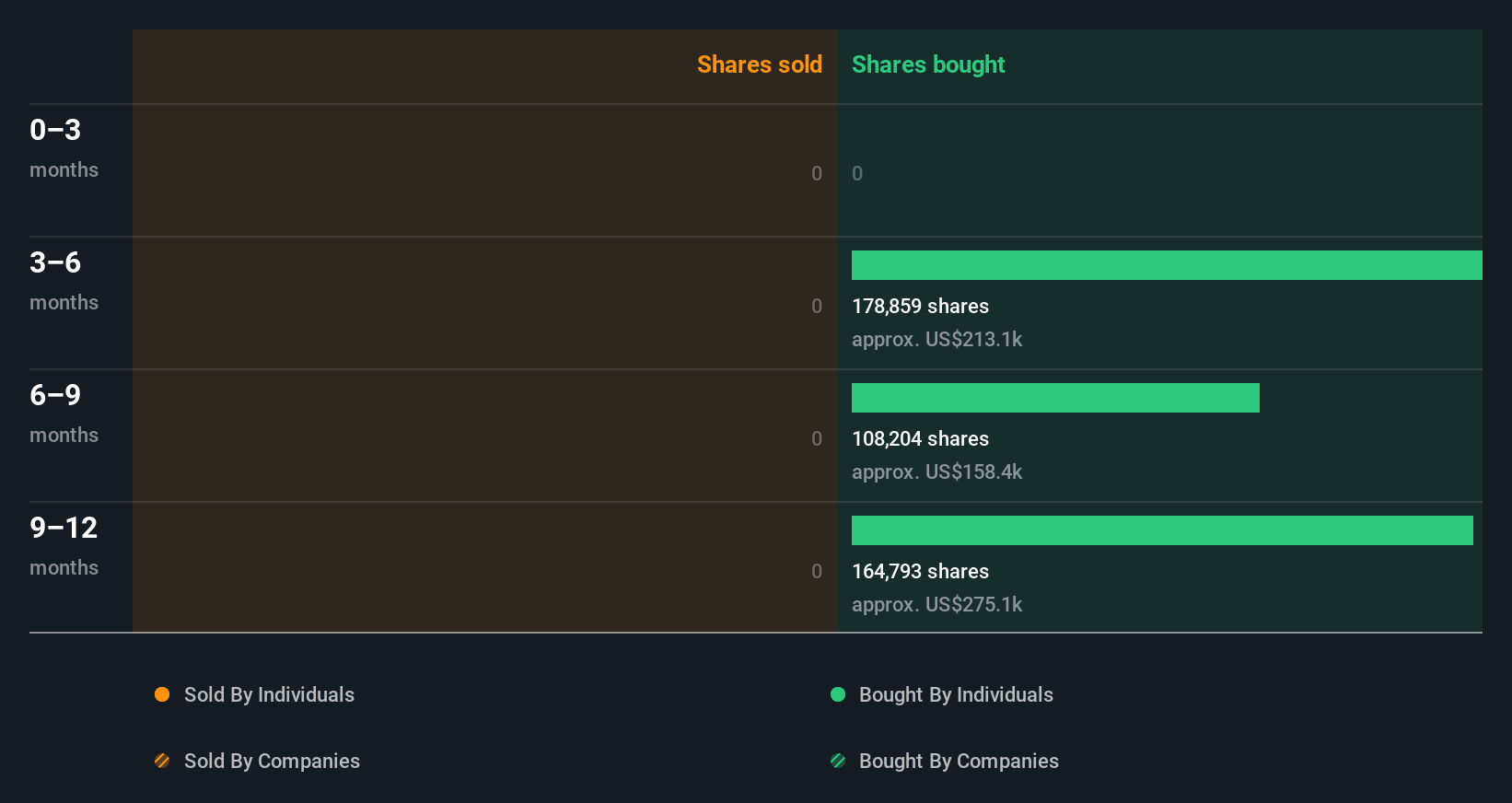
Task: Click the 9–12 months shares sold zero
Action: point(817,571)
